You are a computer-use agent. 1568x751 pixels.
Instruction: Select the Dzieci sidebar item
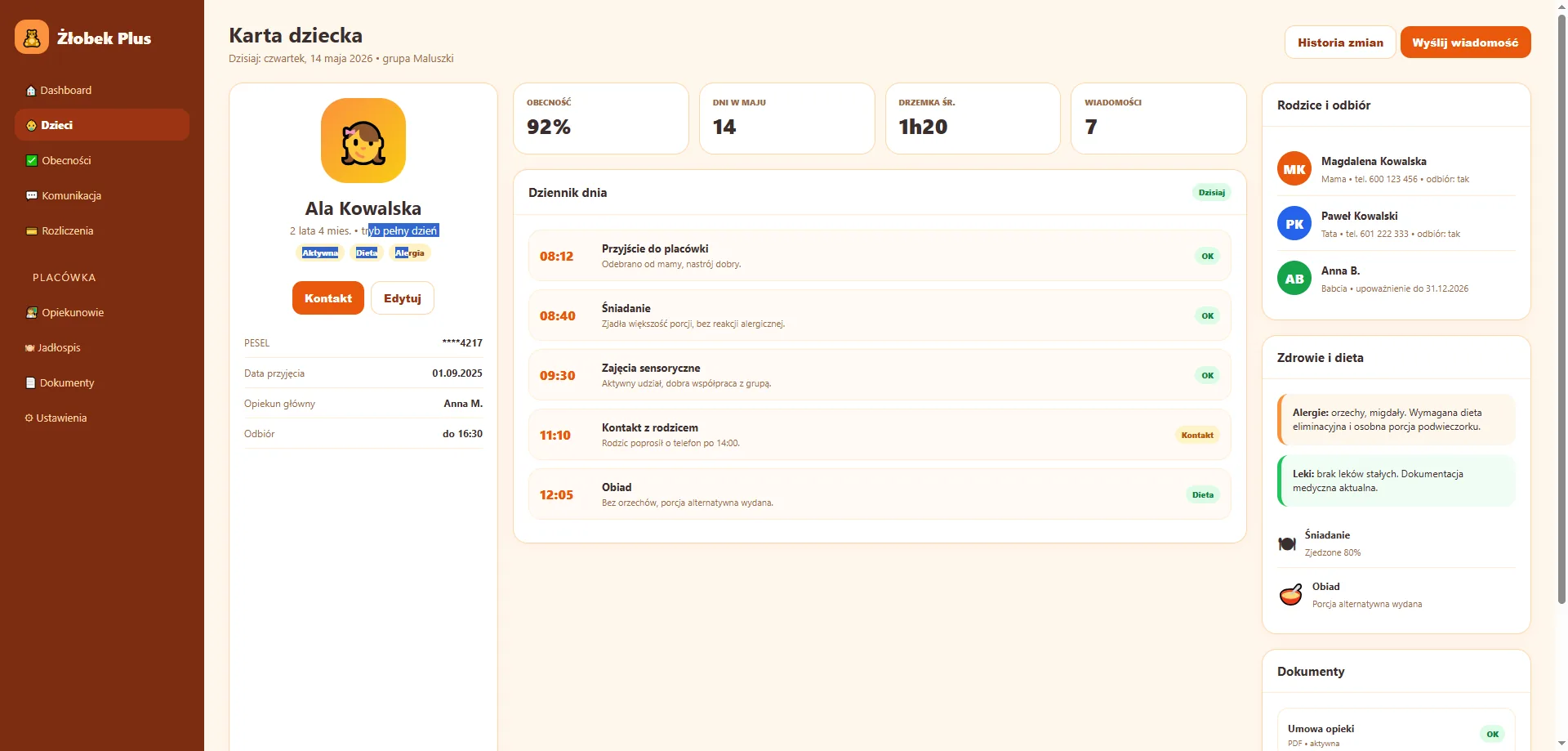(x=102, y=125)
